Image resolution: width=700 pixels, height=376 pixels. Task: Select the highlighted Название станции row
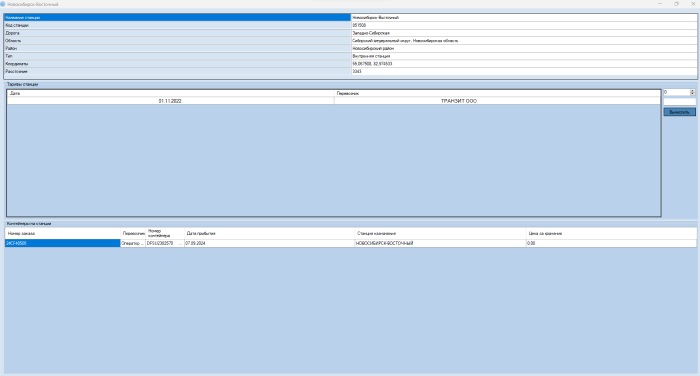point(351,17)
